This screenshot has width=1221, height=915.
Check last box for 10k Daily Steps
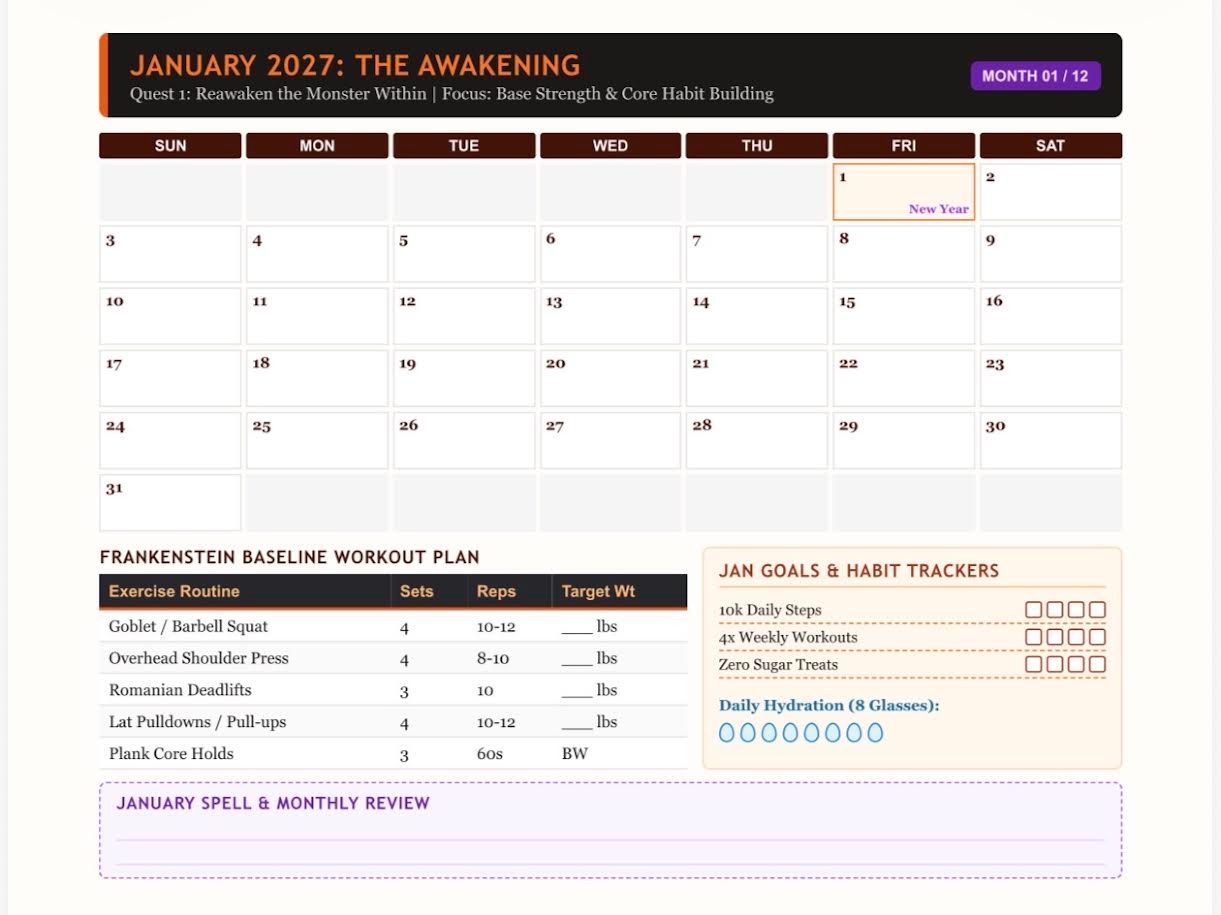pyautogui.click(x=1097, y=610)
